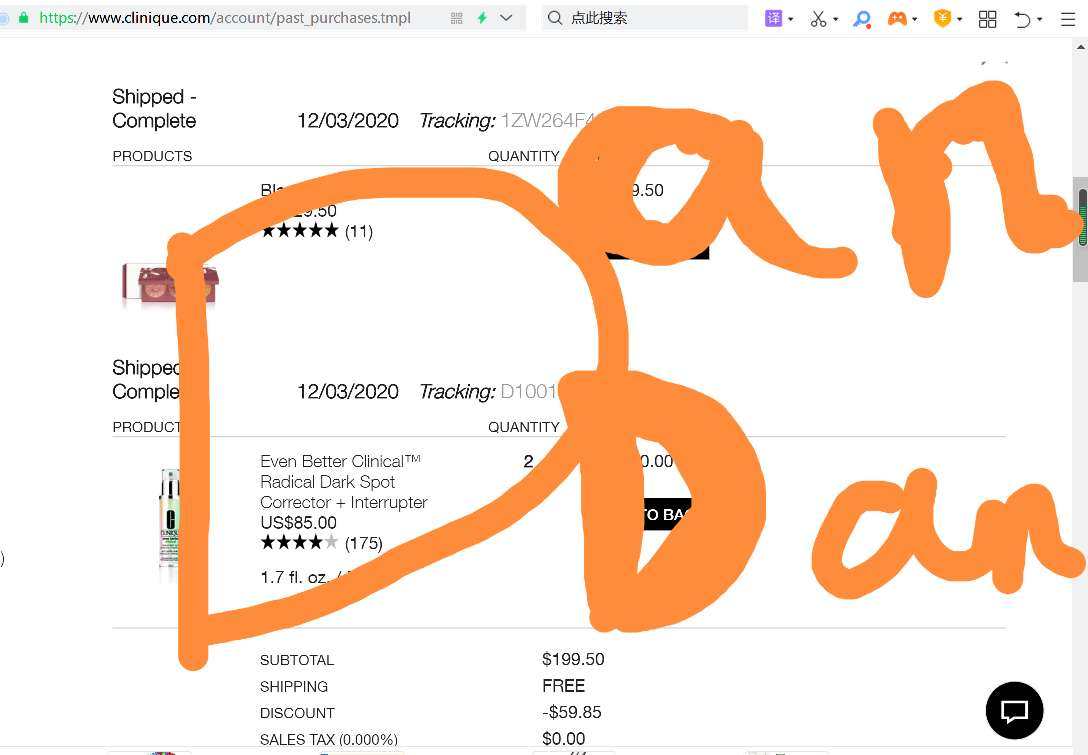Open the undo closed-tab dropdown arrow
Viewport: 1088px width, 755px height.
tap(1039, 19)
